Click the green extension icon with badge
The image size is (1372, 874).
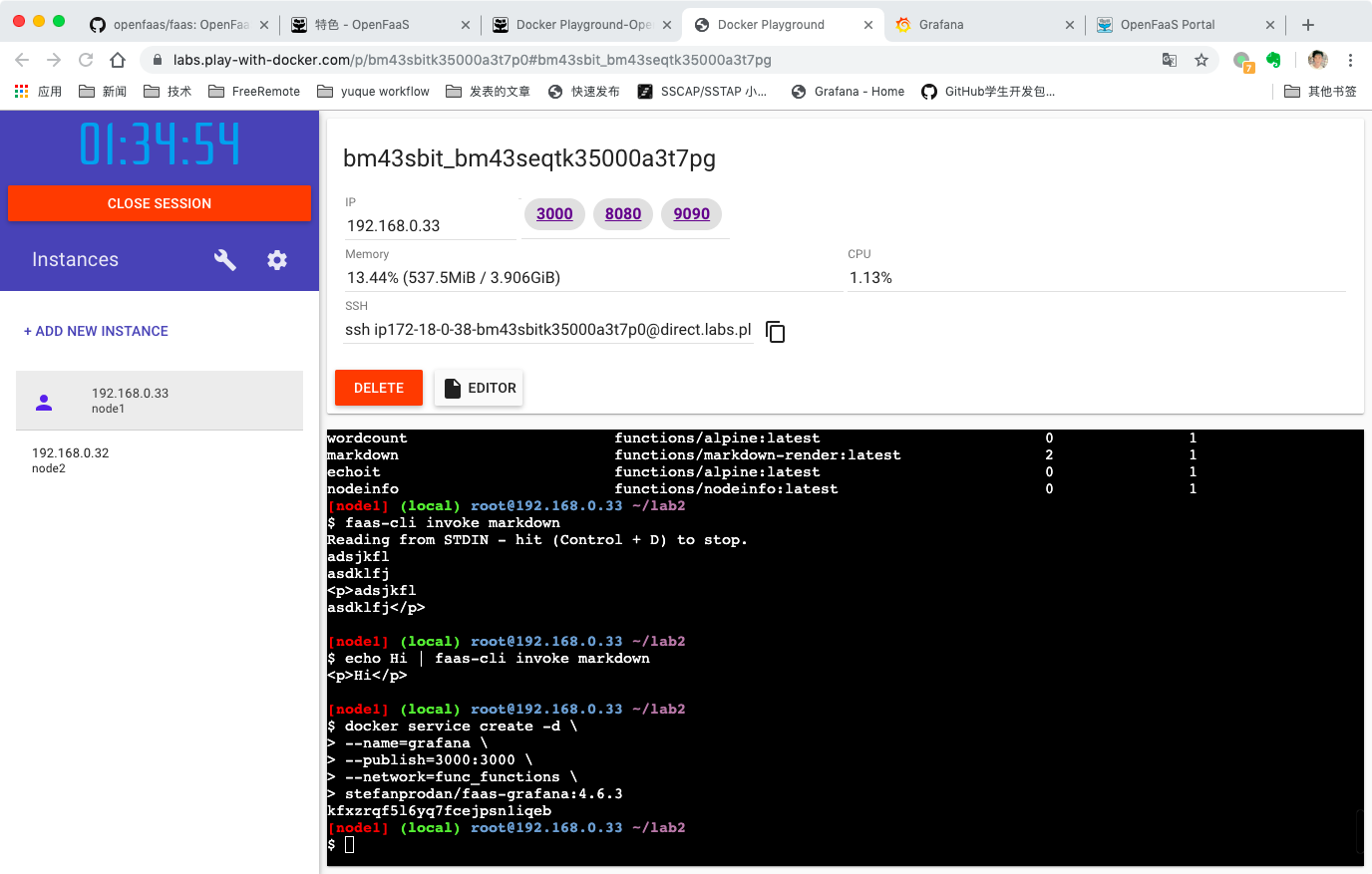[x=1242, y=61]
